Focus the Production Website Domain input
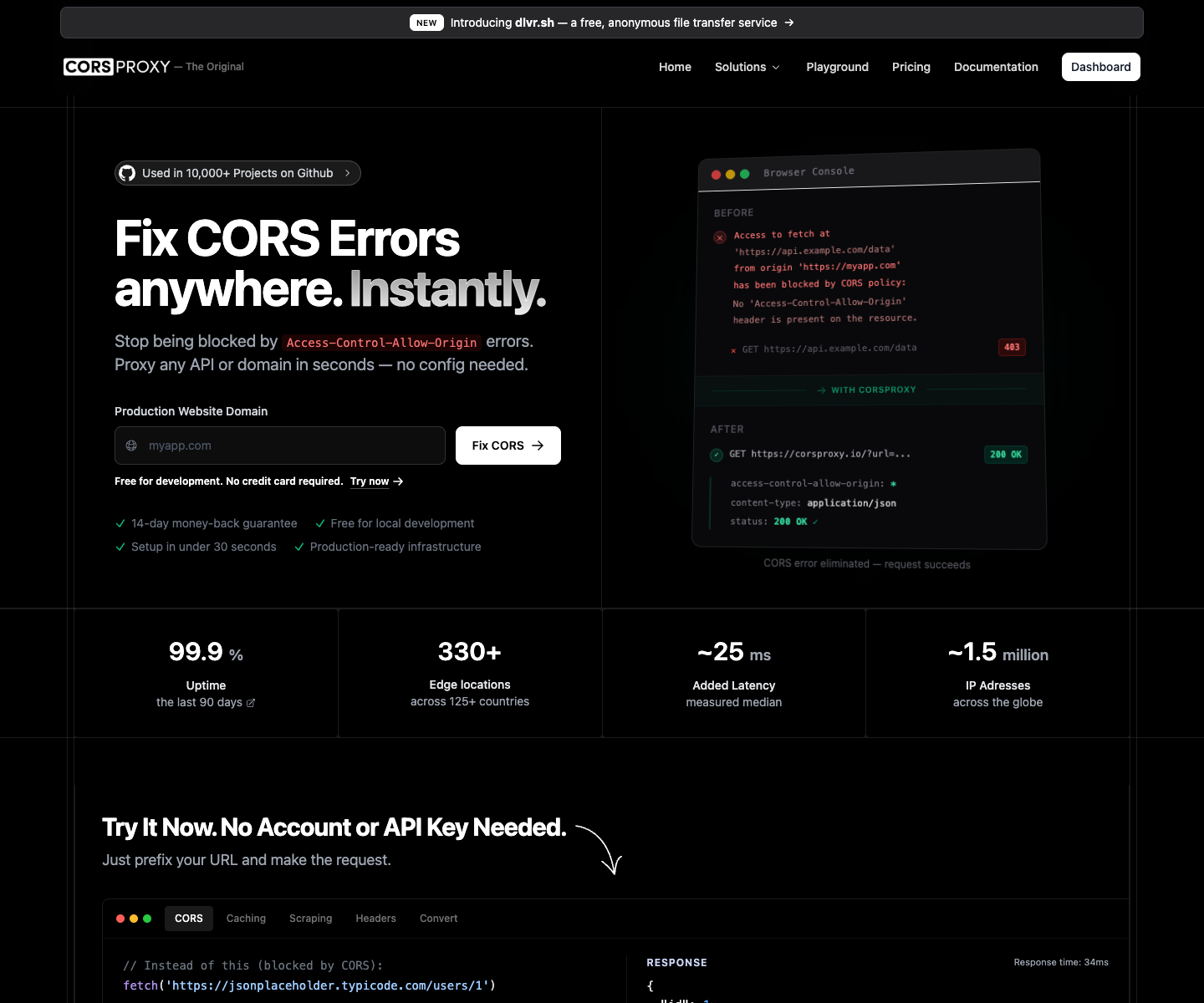The height and width of the screenshot is (1003, 1204). (280, 445)
